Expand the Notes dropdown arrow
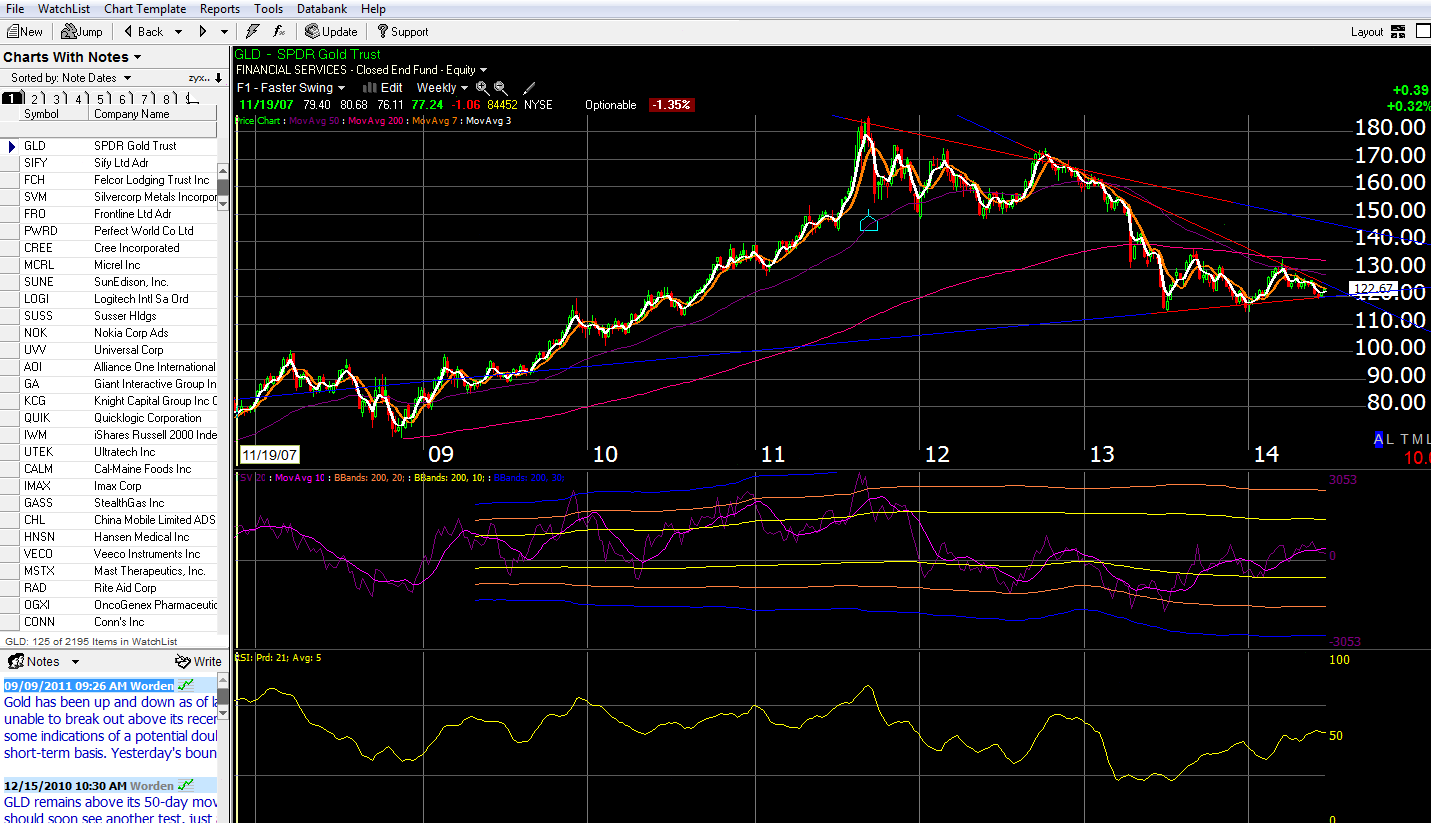 point(75,662)
